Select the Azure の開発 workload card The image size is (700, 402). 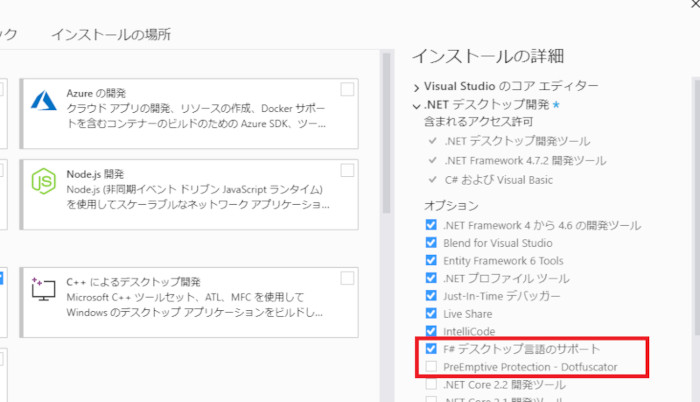click(189, 113)
